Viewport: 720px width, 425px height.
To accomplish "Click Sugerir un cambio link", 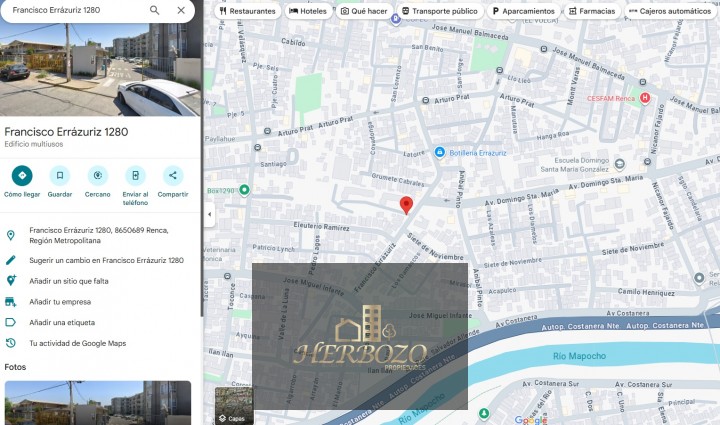I will pyautogui.click(x=106, y=260).
